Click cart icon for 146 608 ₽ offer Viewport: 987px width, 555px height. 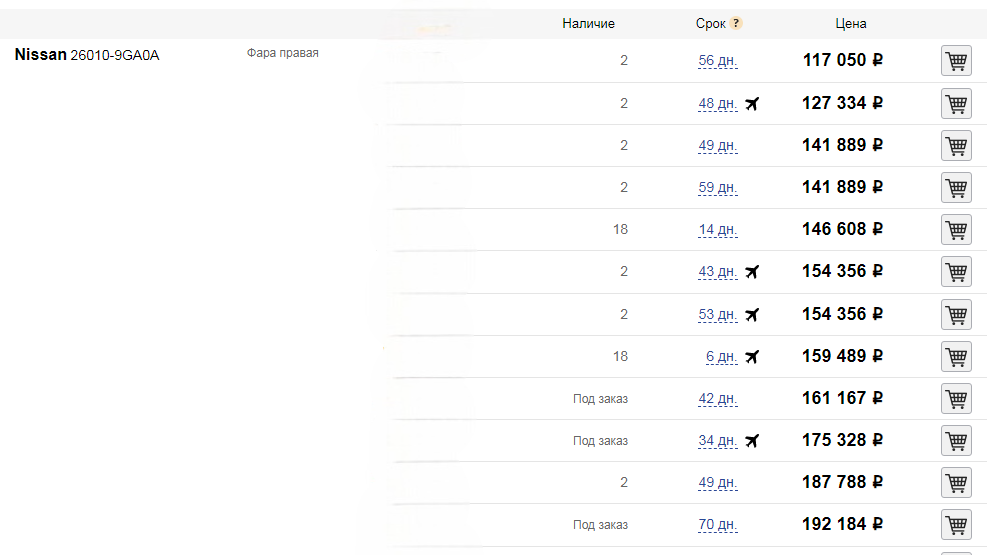956,230
